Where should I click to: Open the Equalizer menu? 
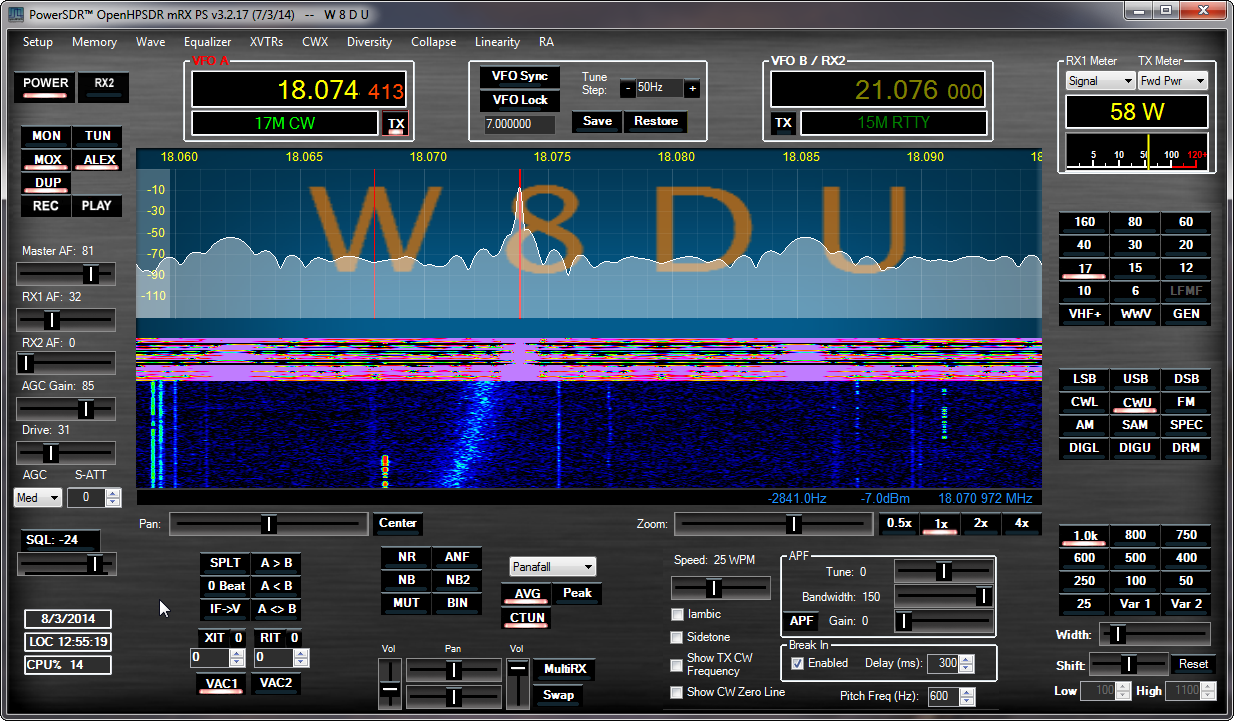pyautogui.click(x=207, y=42)
